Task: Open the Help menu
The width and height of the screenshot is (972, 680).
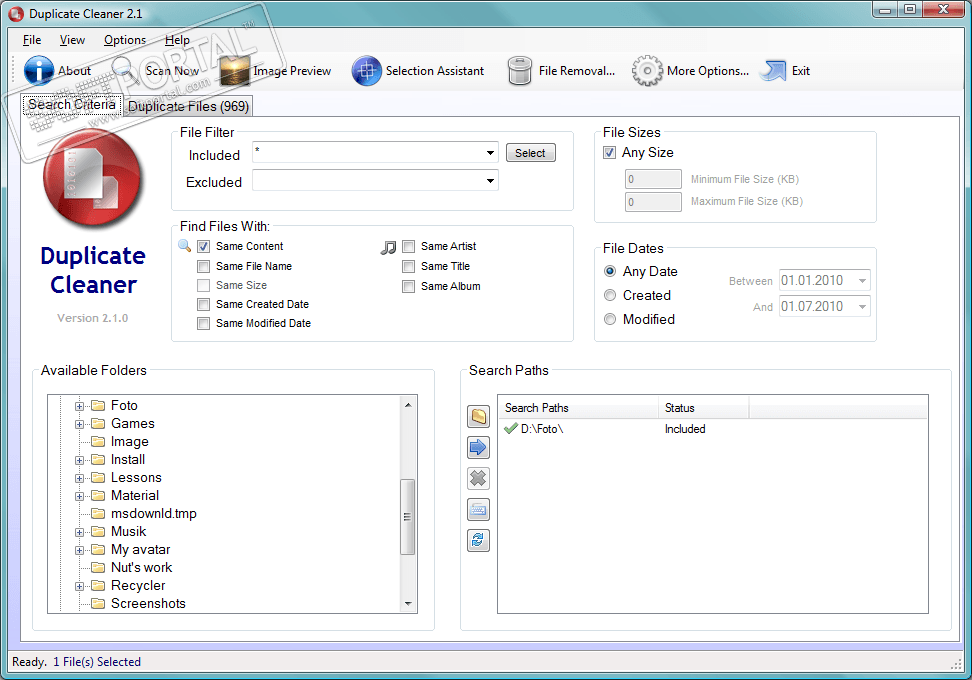Action: [x=177, y=40]
